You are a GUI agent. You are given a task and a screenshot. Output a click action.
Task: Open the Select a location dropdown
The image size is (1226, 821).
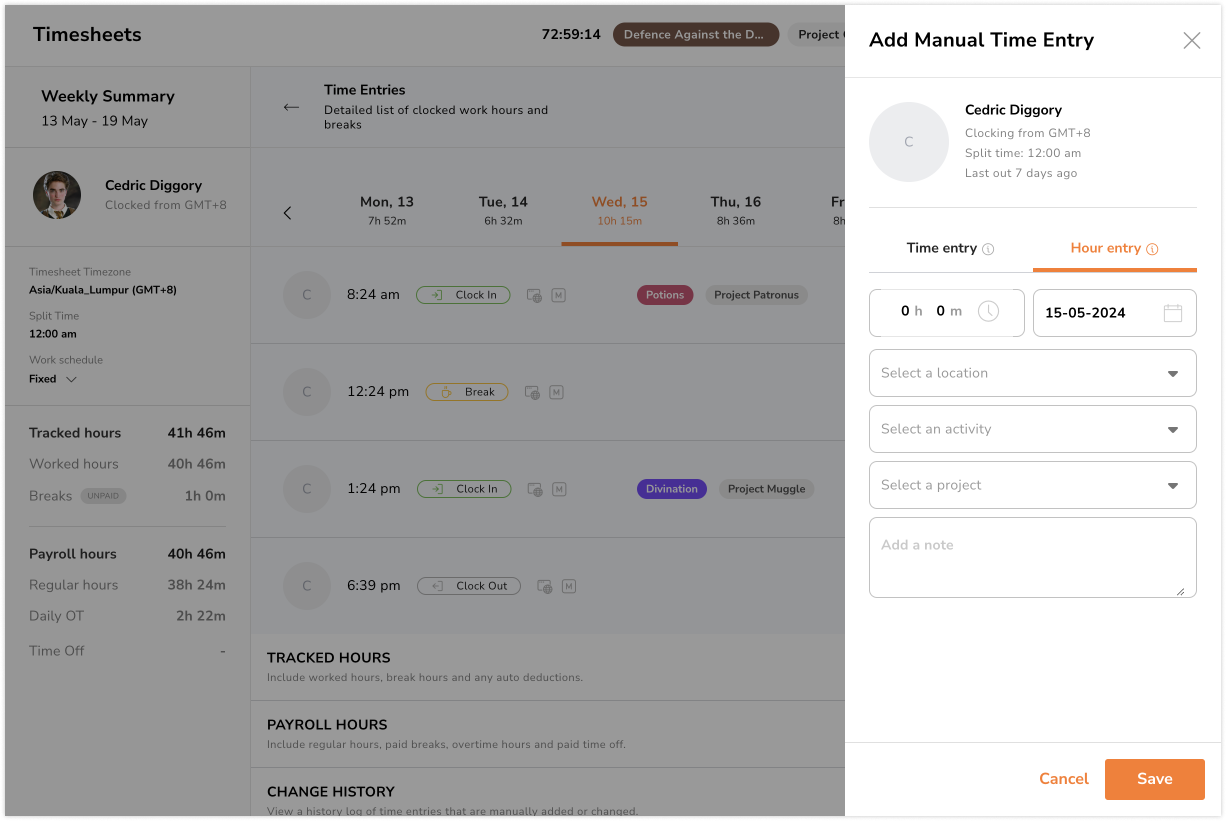[1032, 373]
